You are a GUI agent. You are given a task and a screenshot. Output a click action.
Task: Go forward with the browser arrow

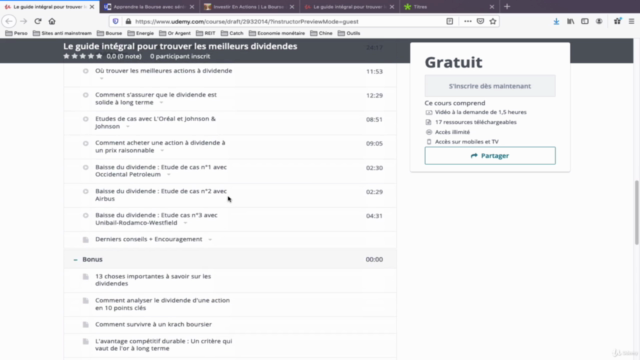click(24, 21)
